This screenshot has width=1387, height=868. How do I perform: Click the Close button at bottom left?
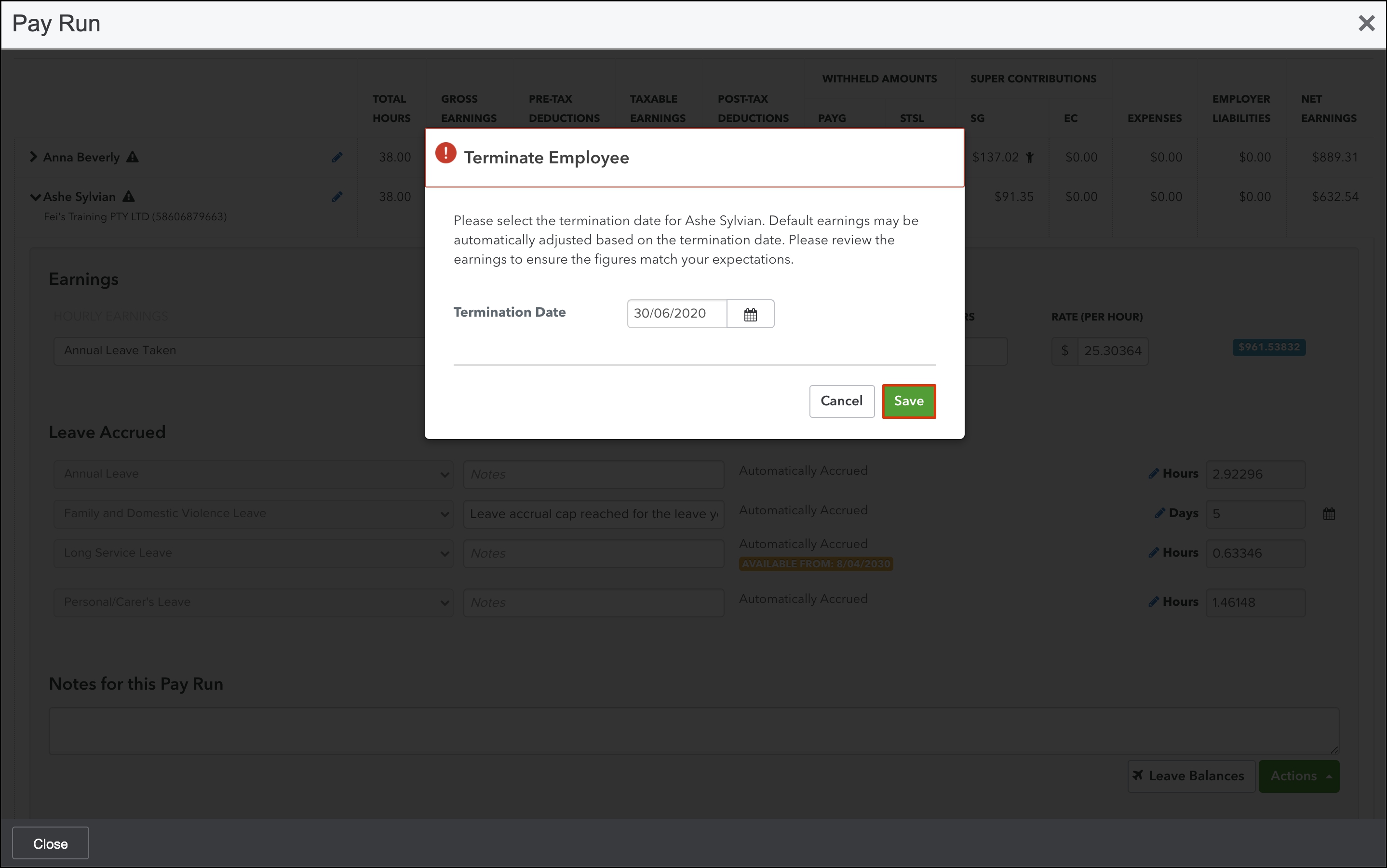(51, 843)
